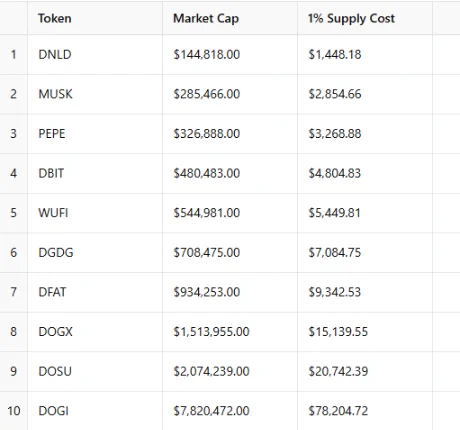Click the DOSU token cell

[x=95, y=372]
